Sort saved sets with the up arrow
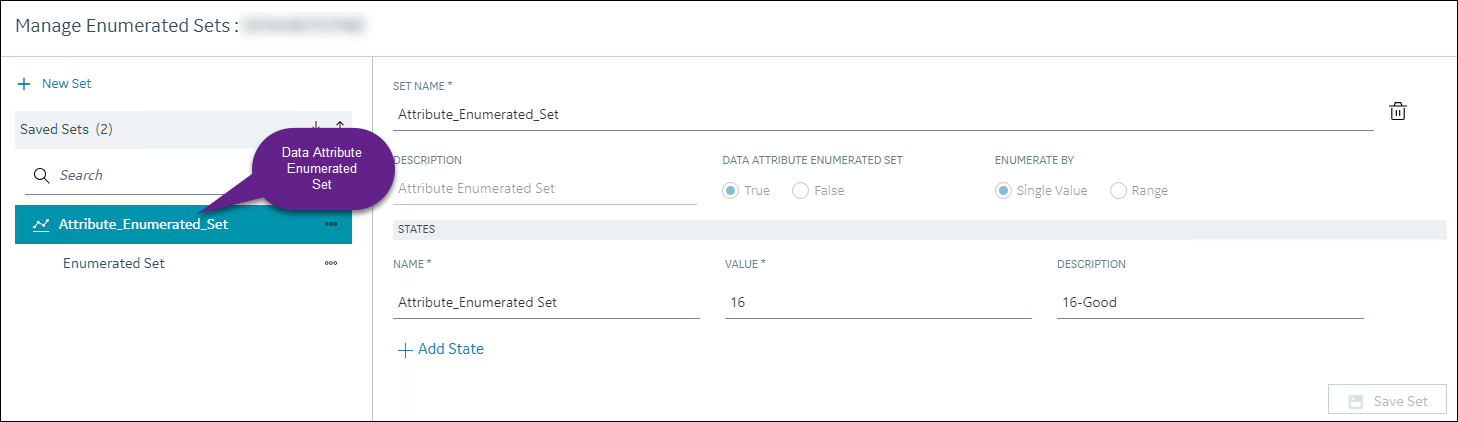This screenshot has width=1458, height=422. (340, 127)
